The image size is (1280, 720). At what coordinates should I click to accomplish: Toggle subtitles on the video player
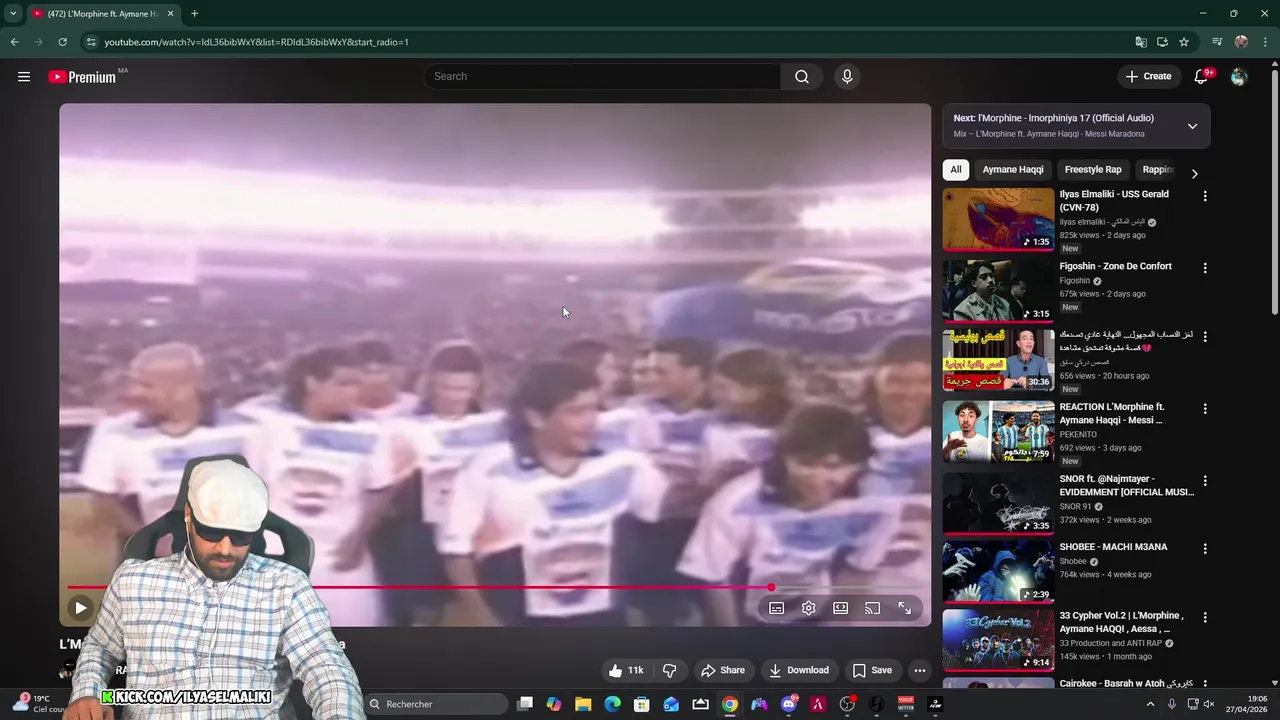(x=777, y=608)
